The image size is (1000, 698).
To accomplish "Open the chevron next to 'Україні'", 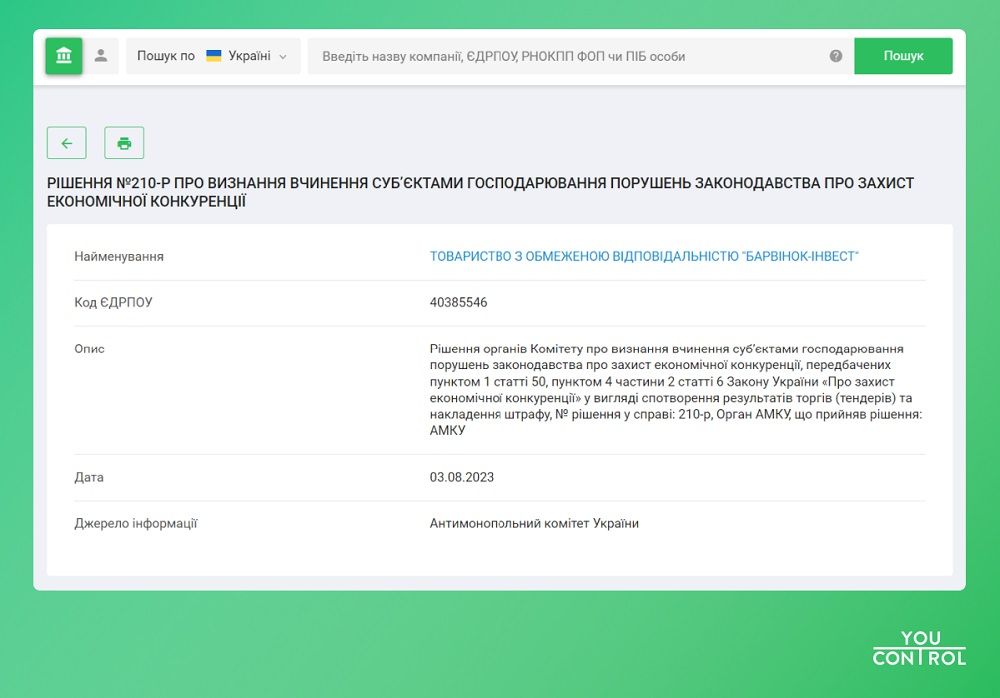I will point(282,57).
